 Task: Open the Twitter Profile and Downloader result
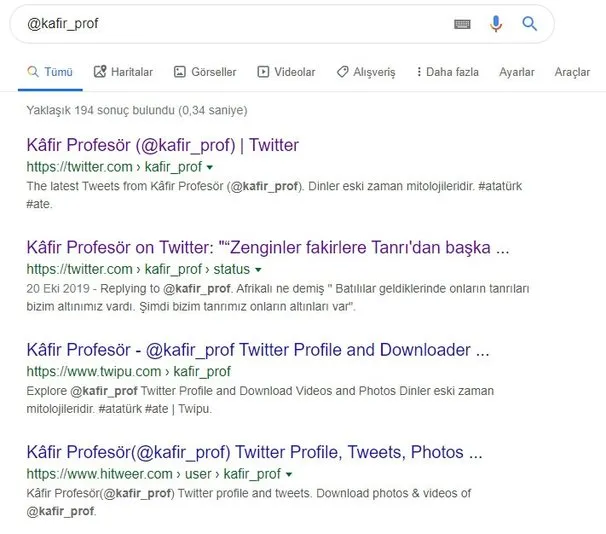(257, 350)
